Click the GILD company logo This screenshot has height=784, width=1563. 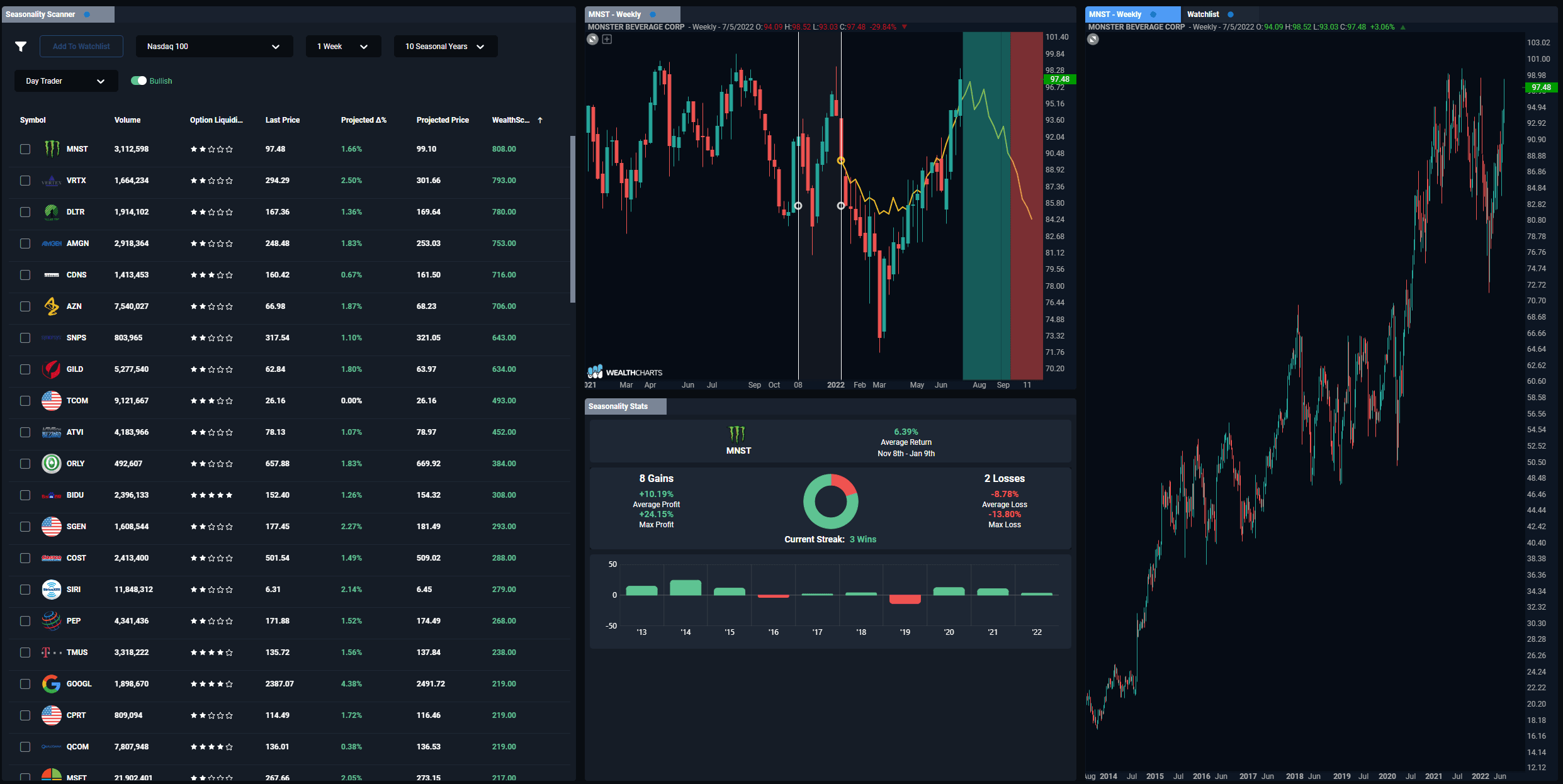click(52, 369)
